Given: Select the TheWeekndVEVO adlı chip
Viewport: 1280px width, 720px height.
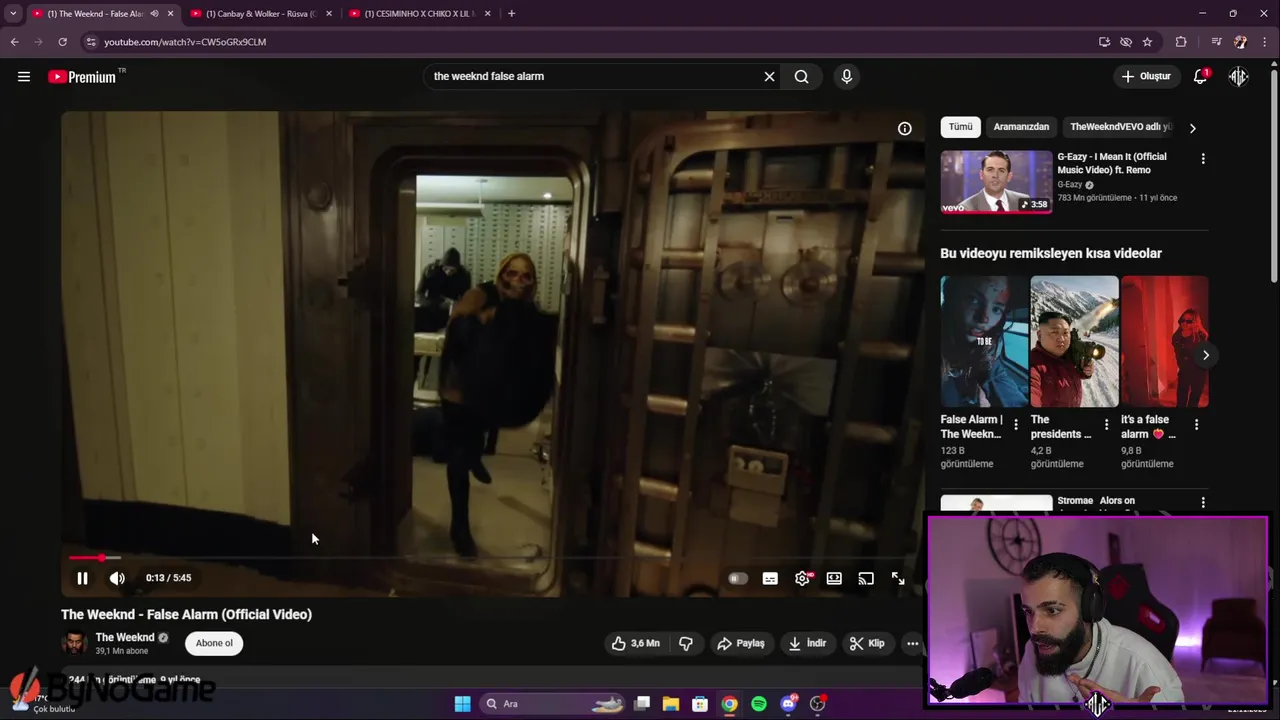Looking at the screenshot, I should pyautogui.click(x=1119, y=127).
